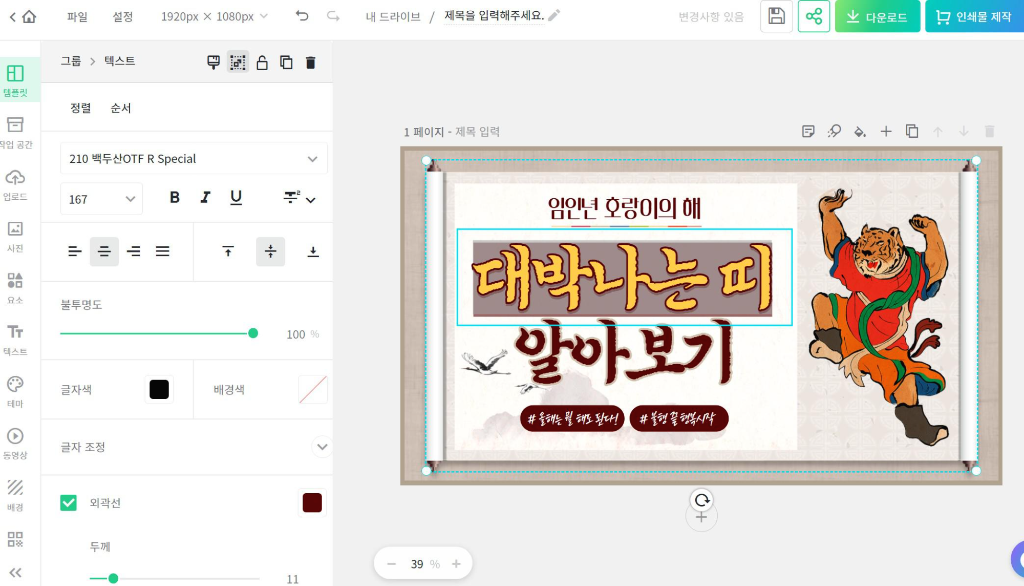Open the 사진 sidebar panel
The image size is (1024, 586).
(x=16, y=236)
